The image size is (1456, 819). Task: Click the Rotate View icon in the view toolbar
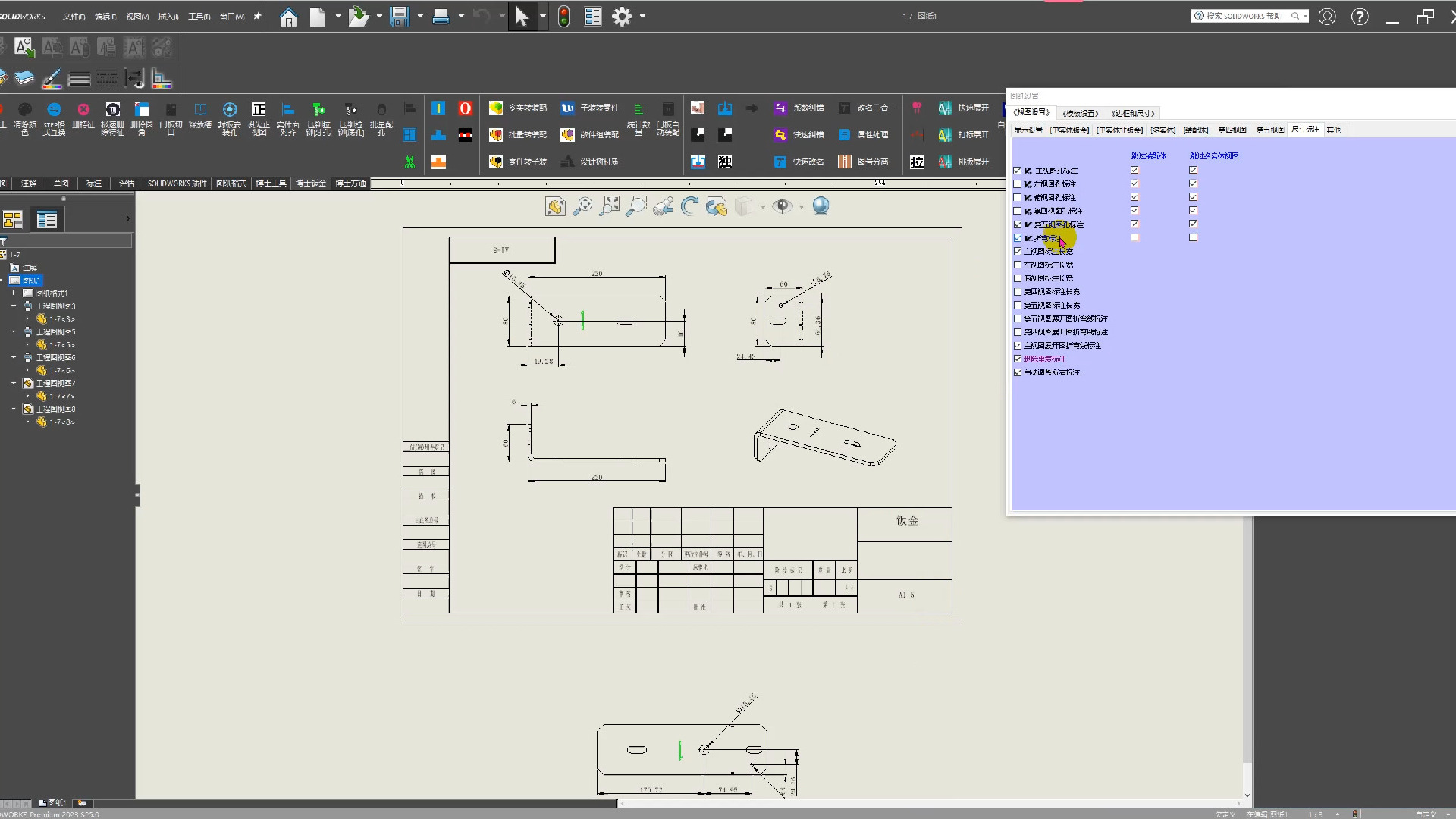pos(689,206)
